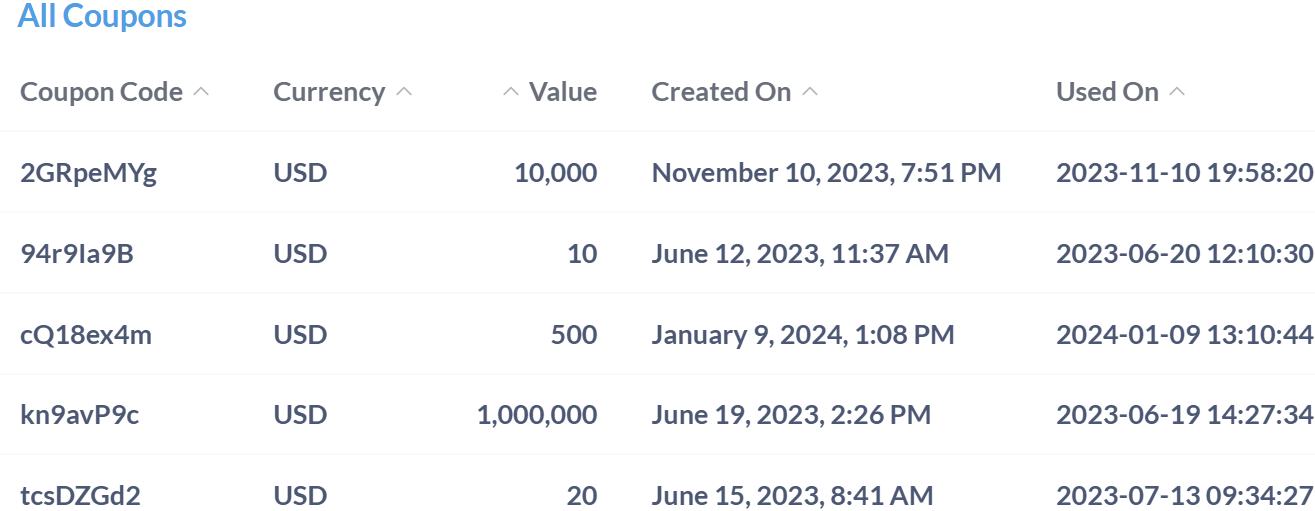
Task: Select the June 12, 2023 created date
Action: pyautogui.click(x=800, y=254)
